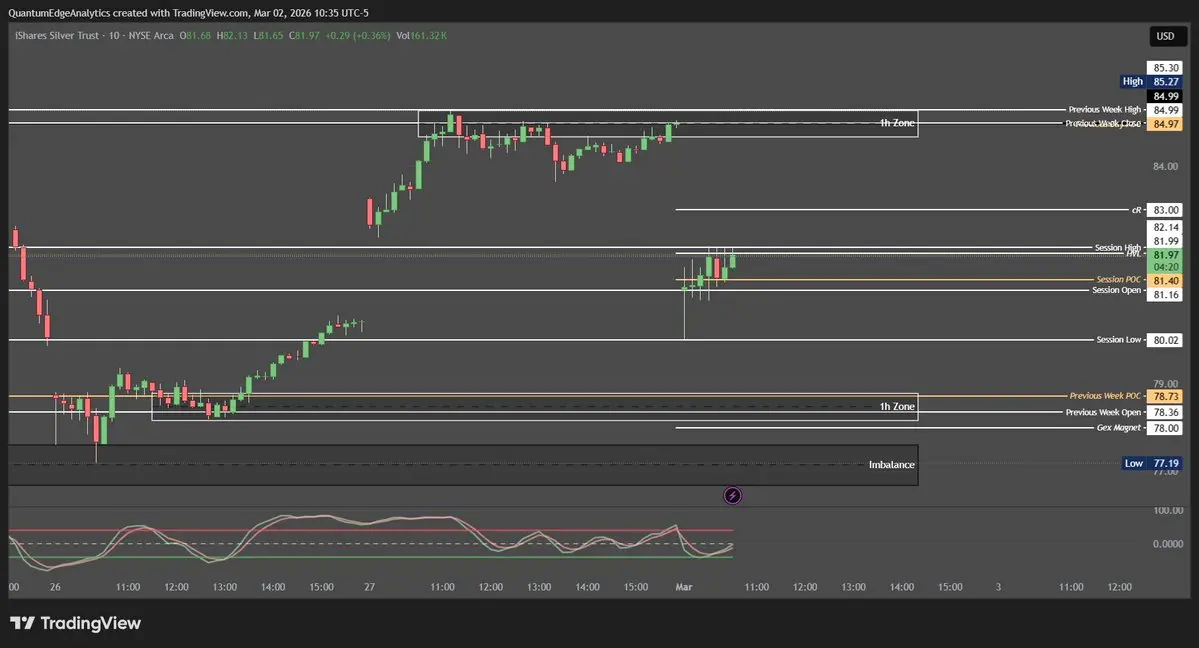Viewport: 1199px width, 648px height.
Task: Click the Imbalance zone label
Action: pyautogui.click(x=892, y=464)
